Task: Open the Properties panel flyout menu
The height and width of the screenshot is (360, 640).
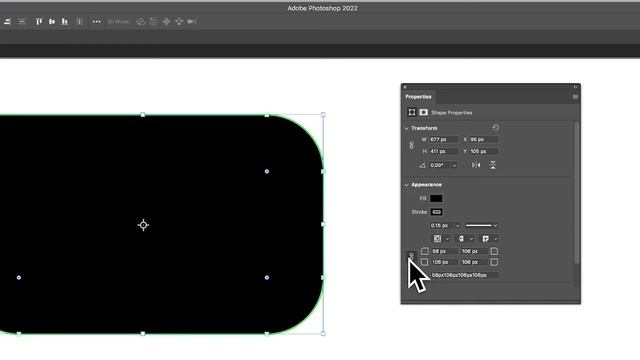Action: (x=575, y=97)
